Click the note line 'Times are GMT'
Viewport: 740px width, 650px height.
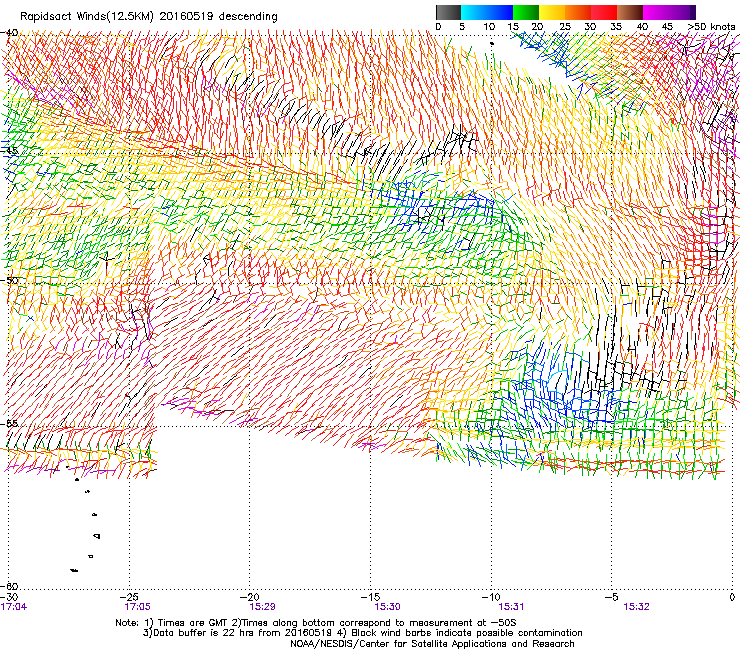193,623
